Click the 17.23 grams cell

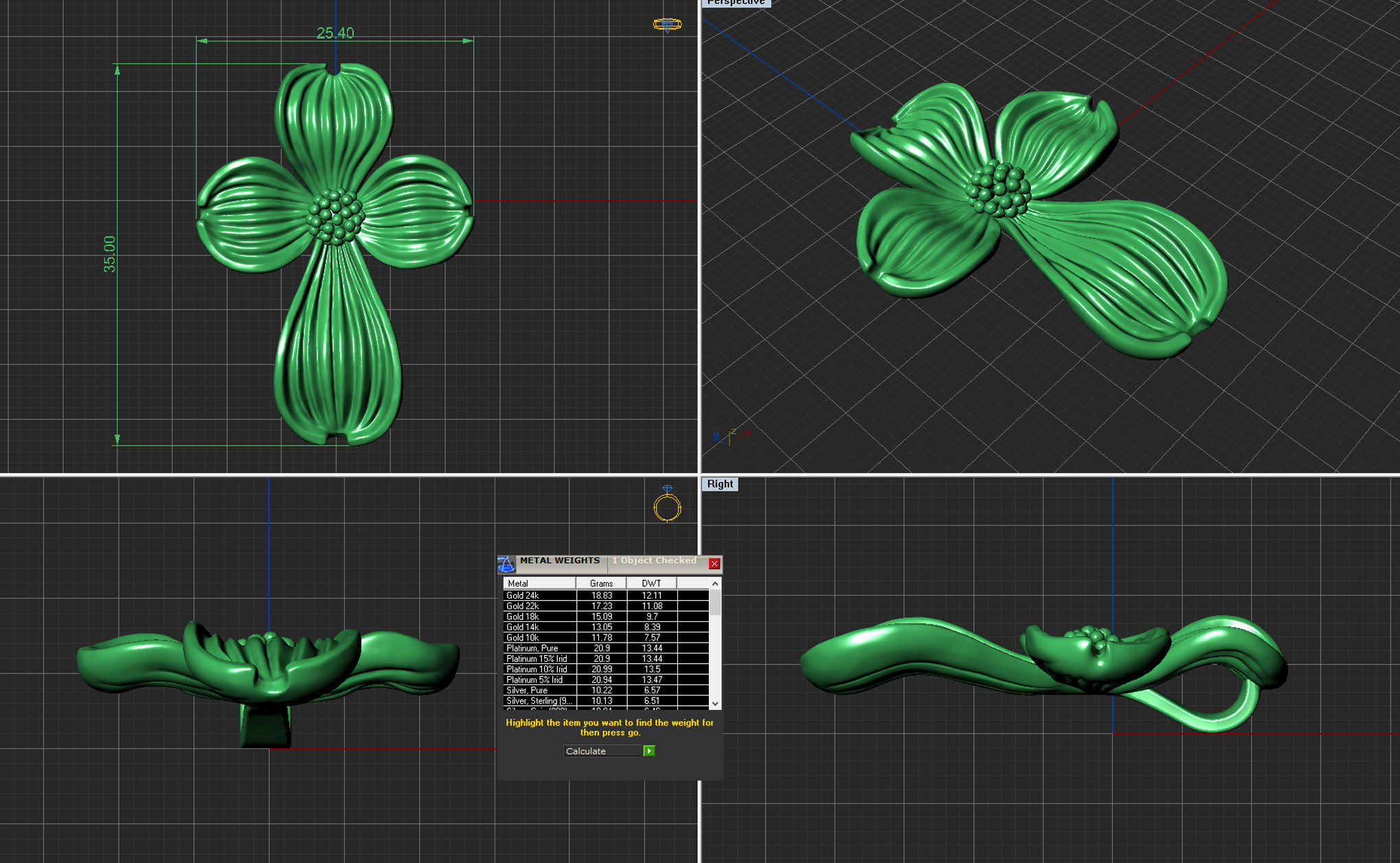601,606
